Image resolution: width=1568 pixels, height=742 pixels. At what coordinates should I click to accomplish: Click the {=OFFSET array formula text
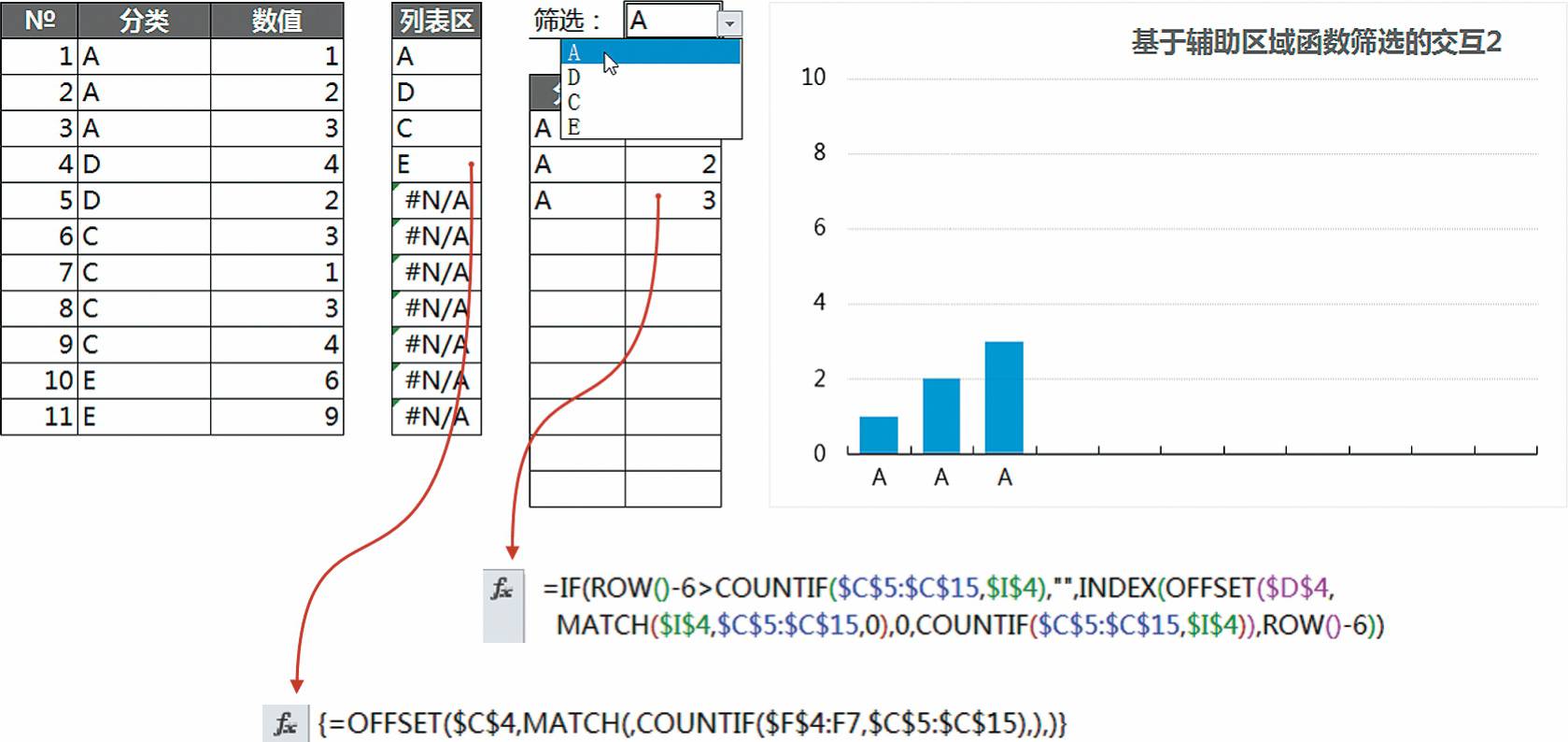click(x=691, y=723)
